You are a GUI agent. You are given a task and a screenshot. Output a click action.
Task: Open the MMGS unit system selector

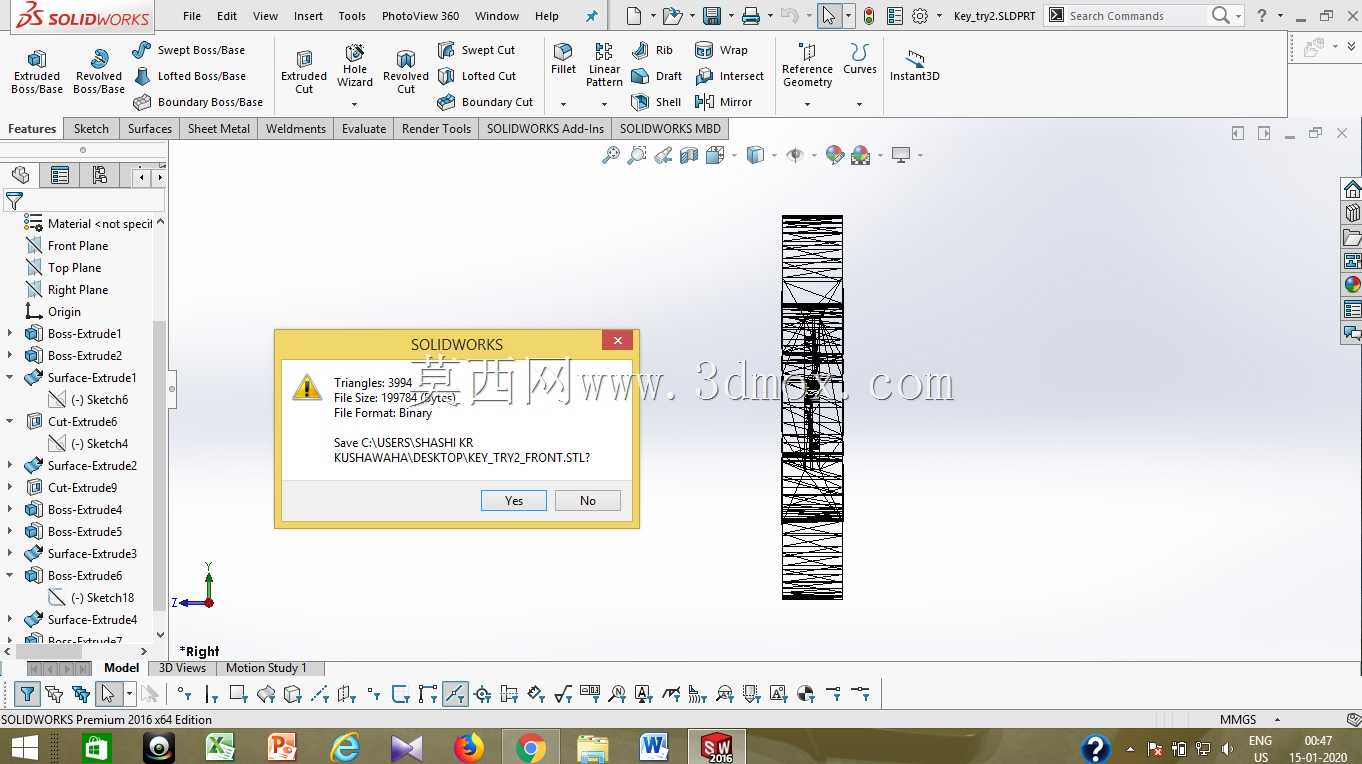[1250, 719]
